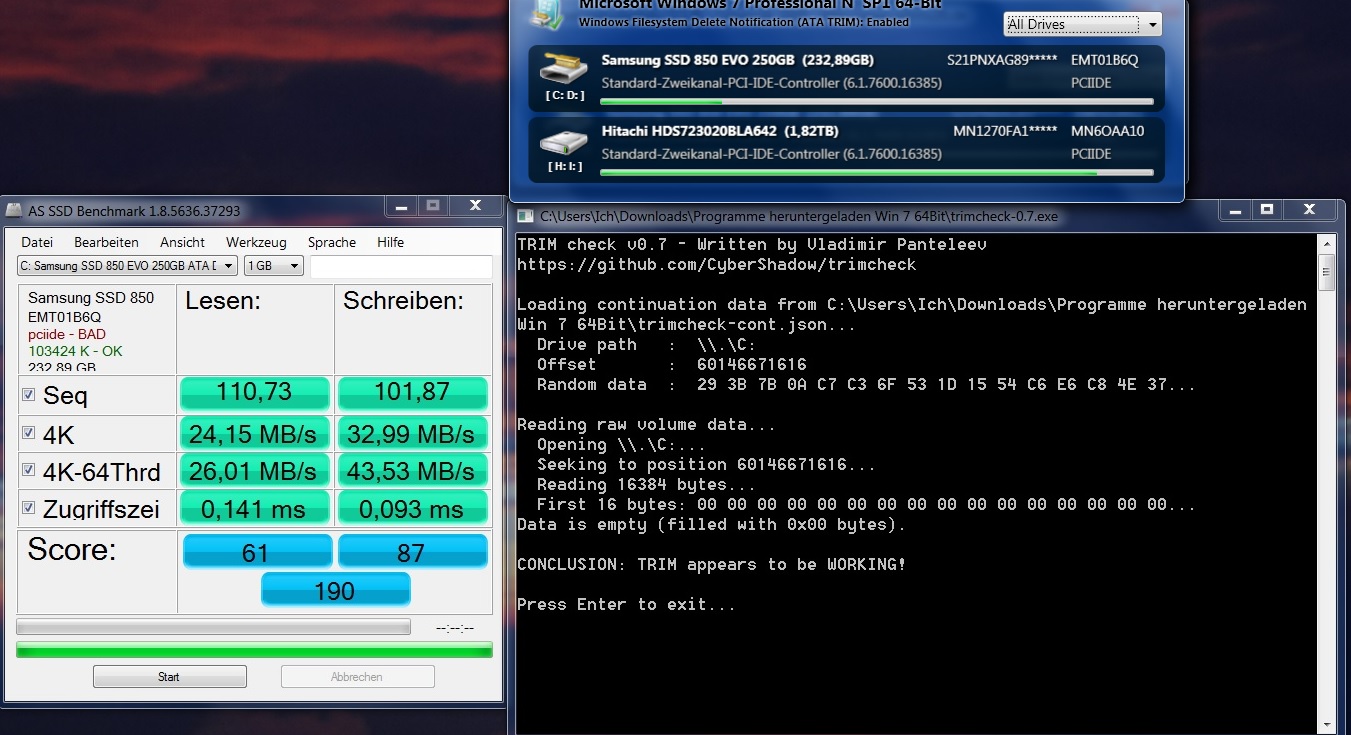Click the firmware text MN6OAA10
Viewport: 1351px width, 735px height.
point(1107,131)
